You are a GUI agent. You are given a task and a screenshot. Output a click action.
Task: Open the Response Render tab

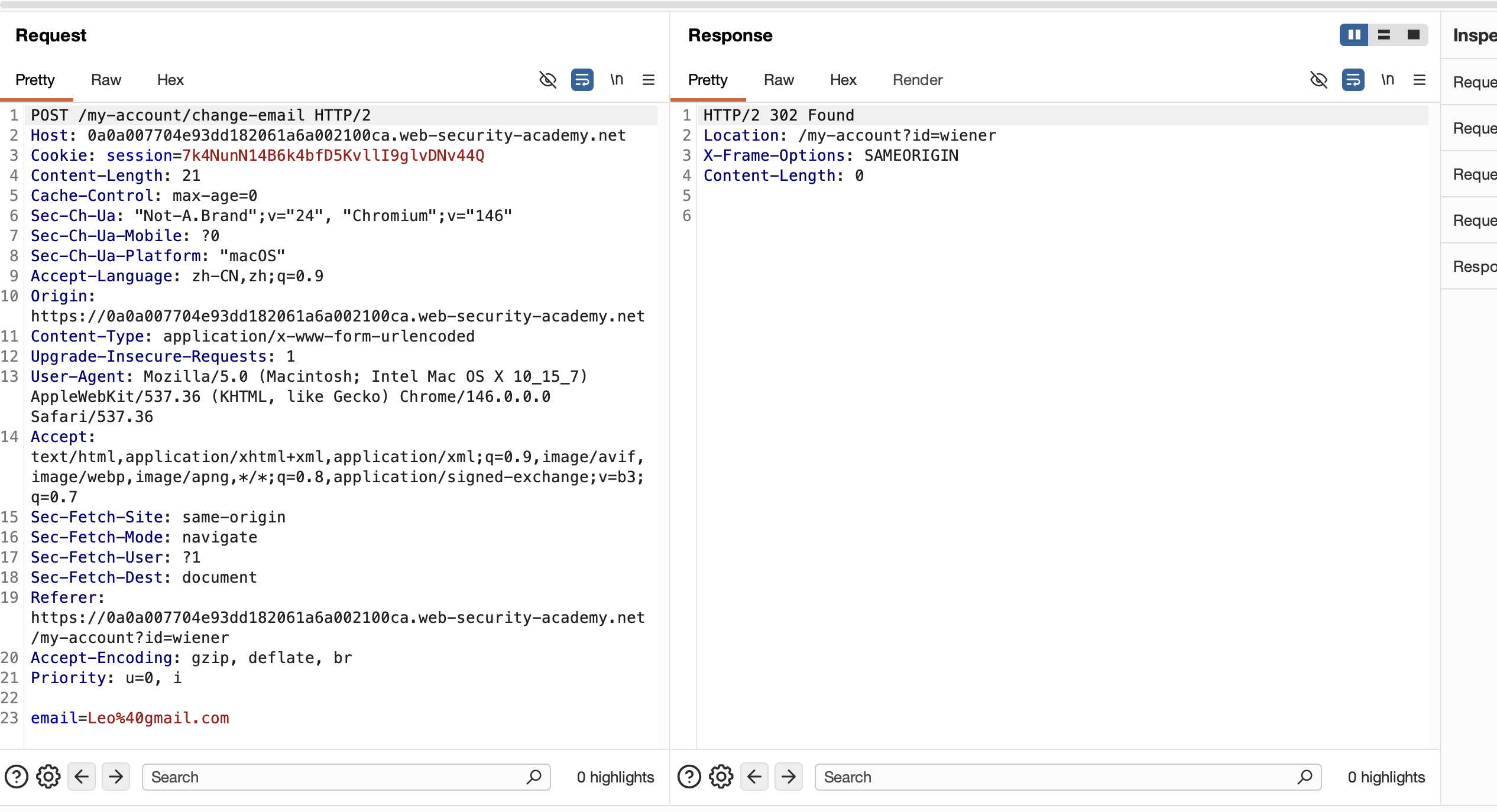[917, 80]
